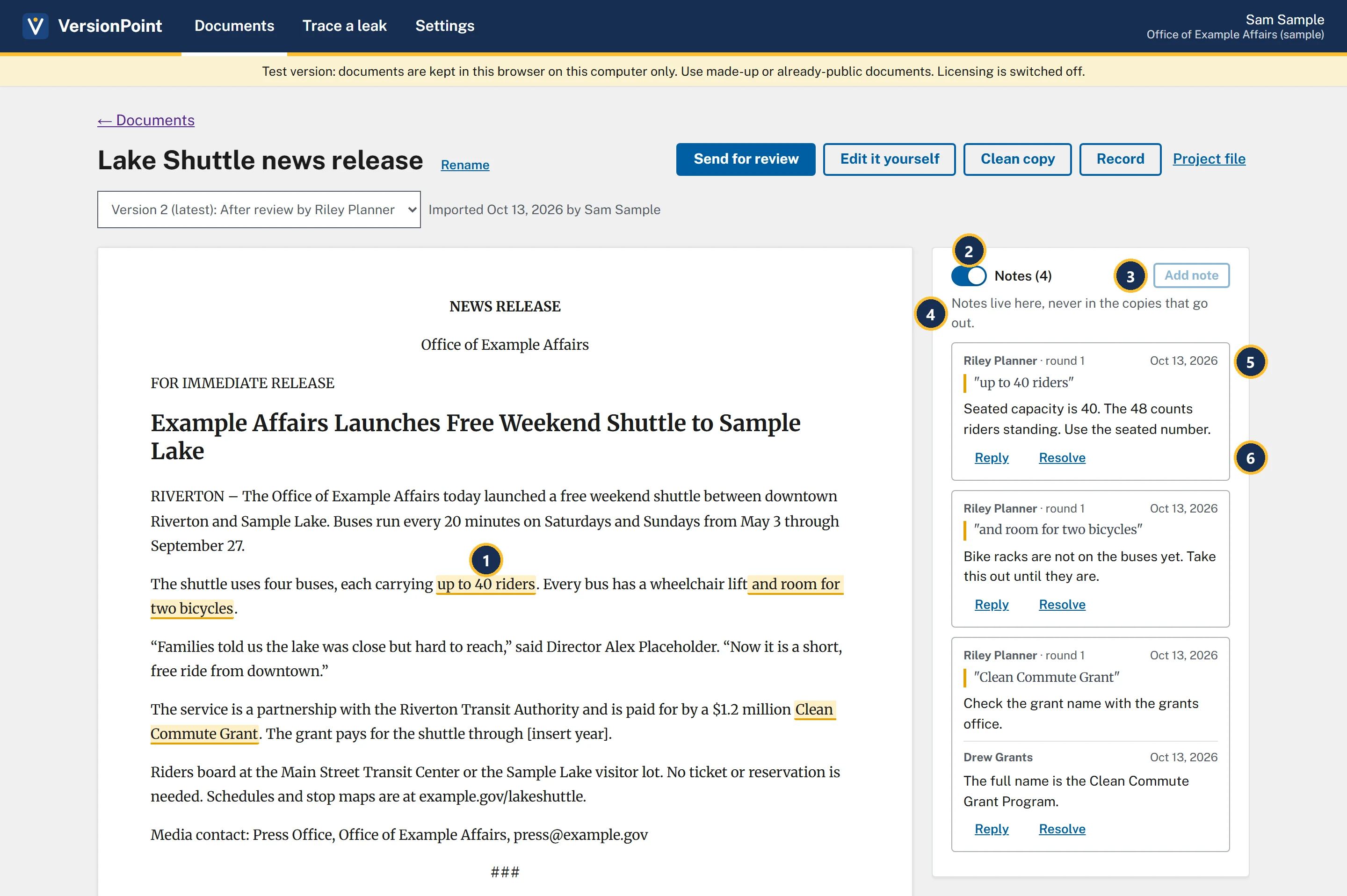Click the test version banner text
1347x896 pixels.
(673, 72)
